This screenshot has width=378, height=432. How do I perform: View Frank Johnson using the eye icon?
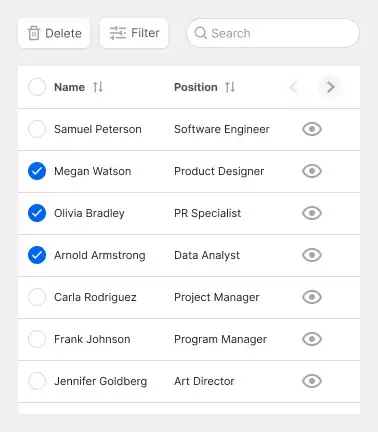(x=312, y=339)
